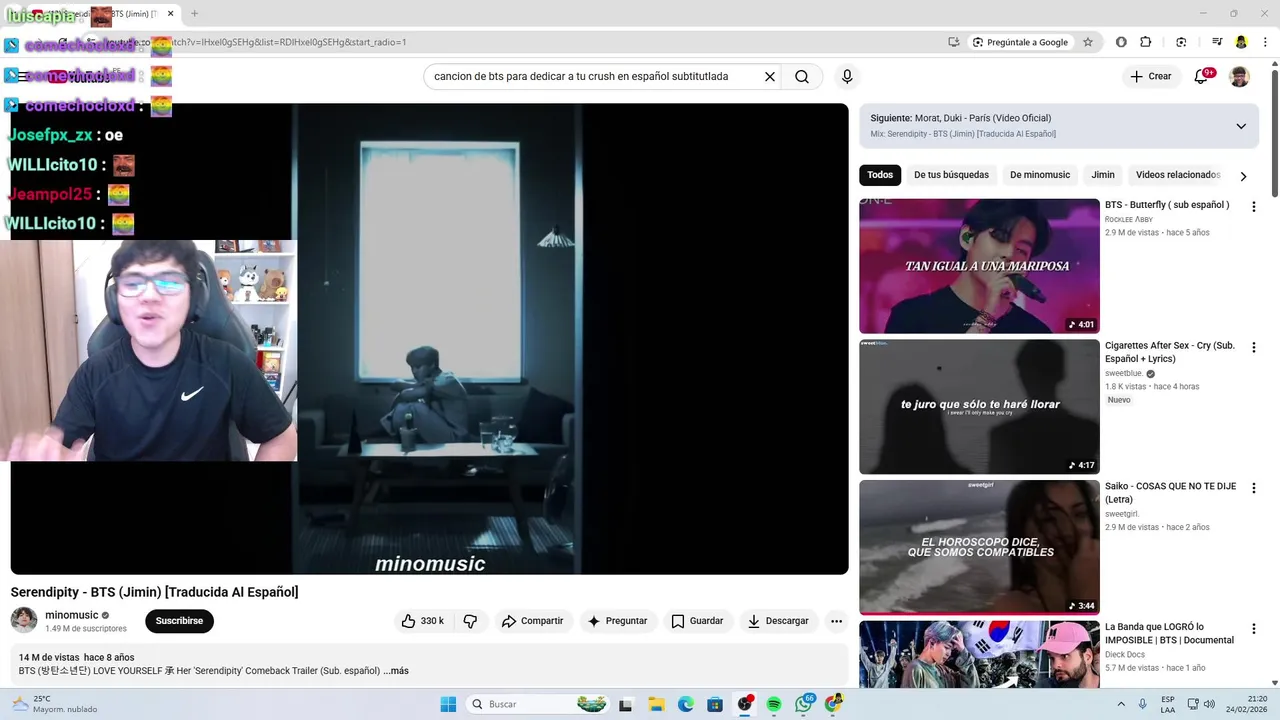Click the Suscribirse button

(x=179, y=621)
